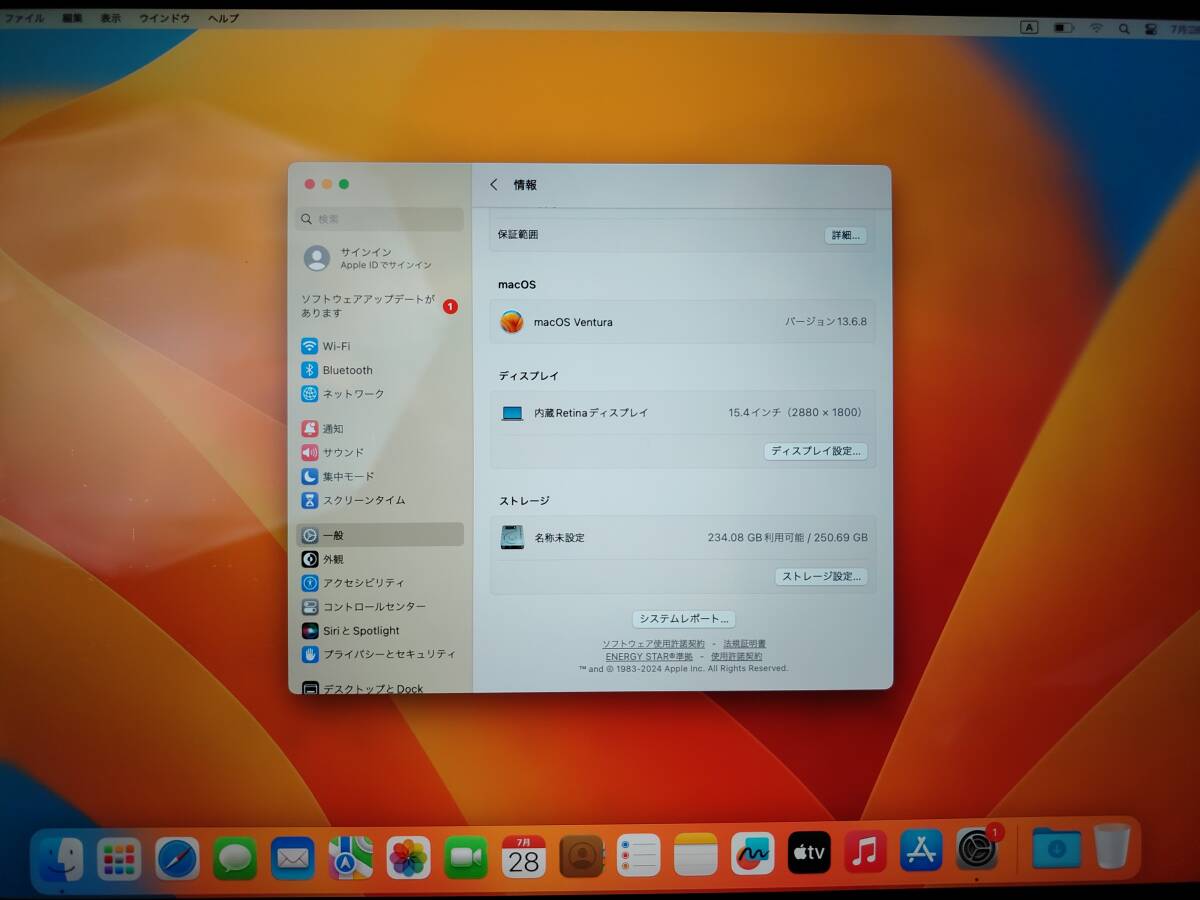Image resolution: width=1200 pixels, height=900 pixels.
Task: Open Music from the Dock
Action: click(x=865, y=852)
